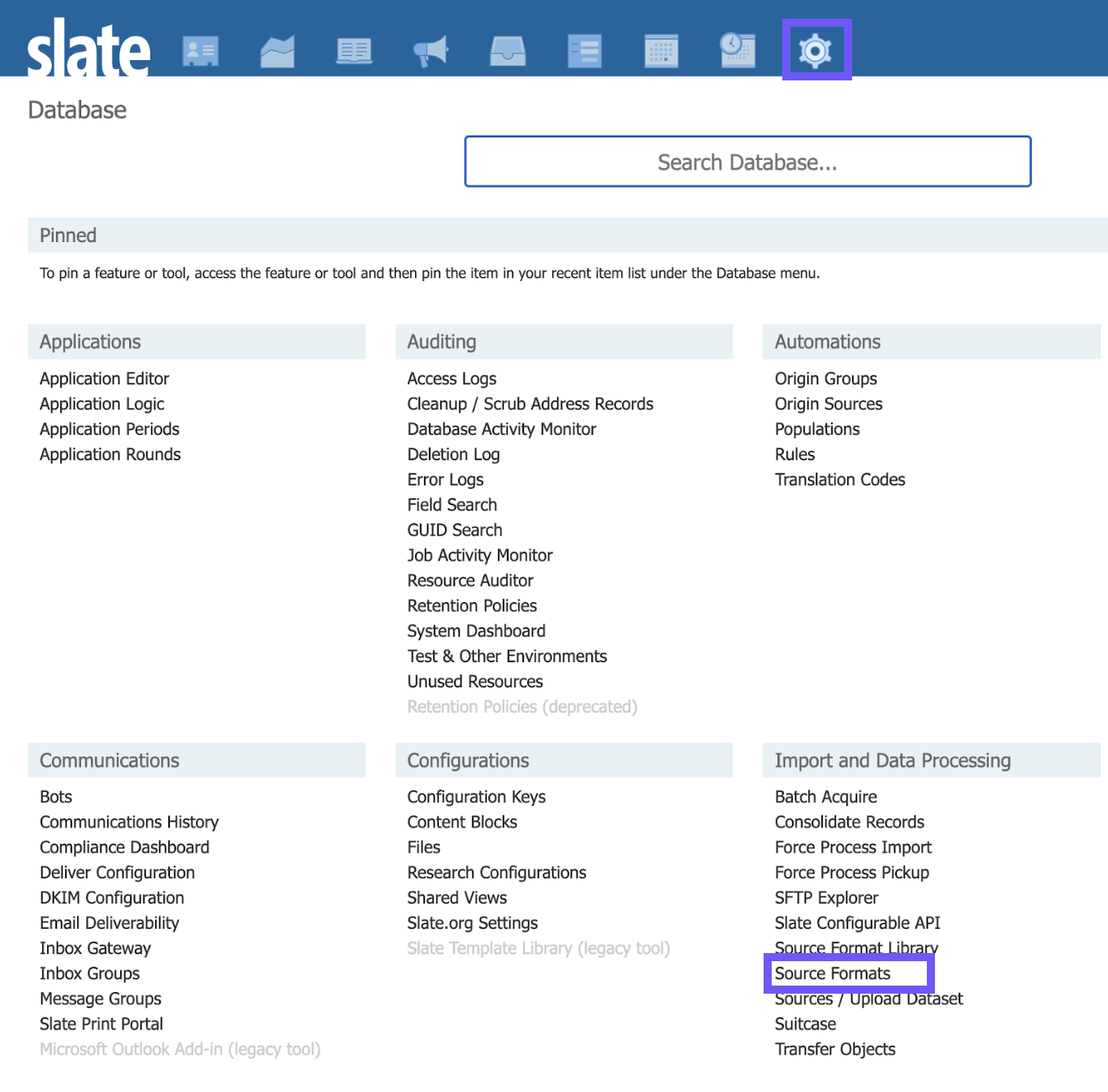Open Communications History

[x=129, y=821]
